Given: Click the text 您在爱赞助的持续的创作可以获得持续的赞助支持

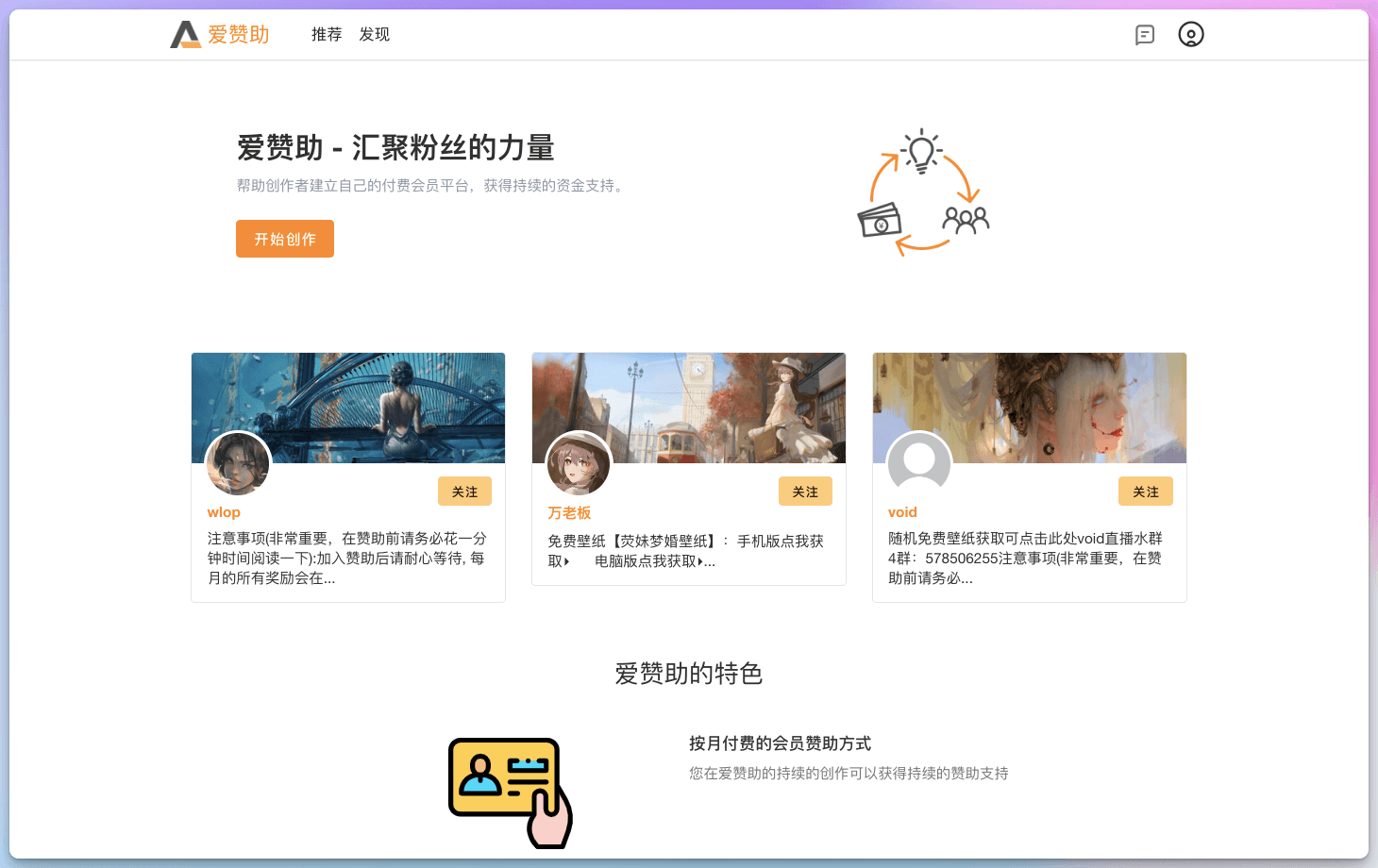Looking at the screenshot, I should coord(849,774).
